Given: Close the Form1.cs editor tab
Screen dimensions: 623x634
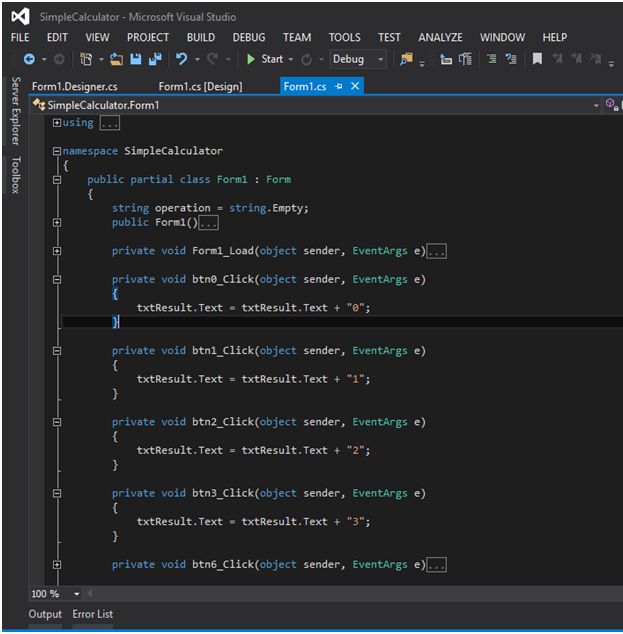Looking at the screenshot, I should point(354,87).
